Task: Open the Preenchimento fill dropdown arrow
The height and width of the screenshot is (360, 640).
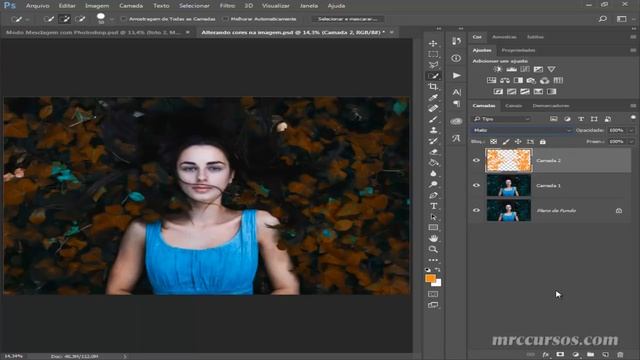Action: point(631,142)
